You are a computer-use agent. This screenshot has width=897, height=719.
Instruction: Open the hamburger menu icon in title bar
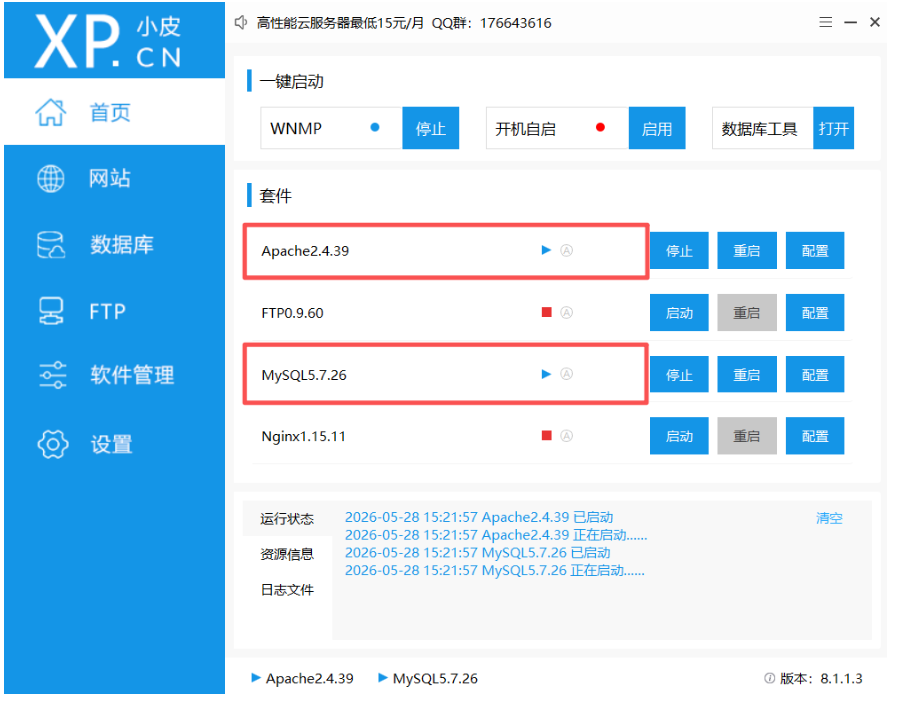click(825, 22)
